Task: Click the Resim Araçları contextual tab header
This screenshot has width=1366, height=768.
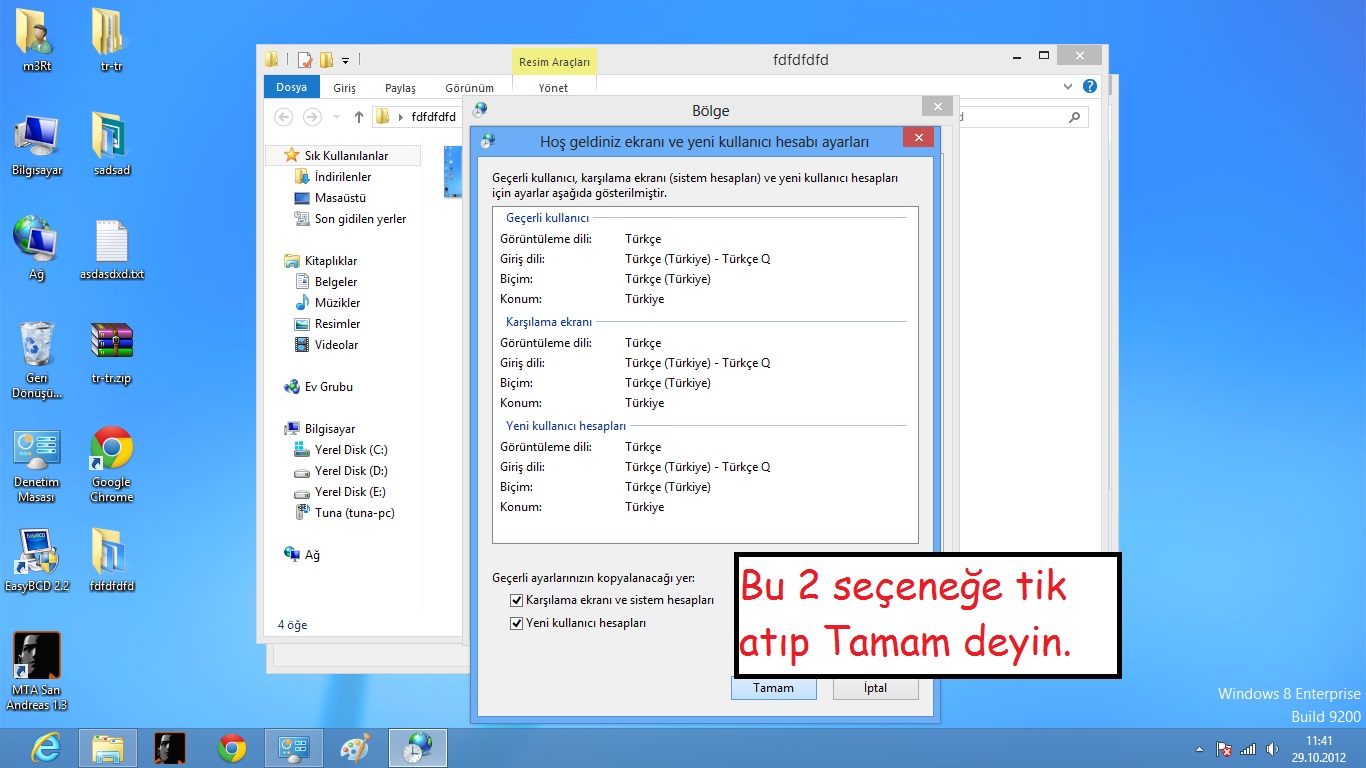Action: (554, 61)
